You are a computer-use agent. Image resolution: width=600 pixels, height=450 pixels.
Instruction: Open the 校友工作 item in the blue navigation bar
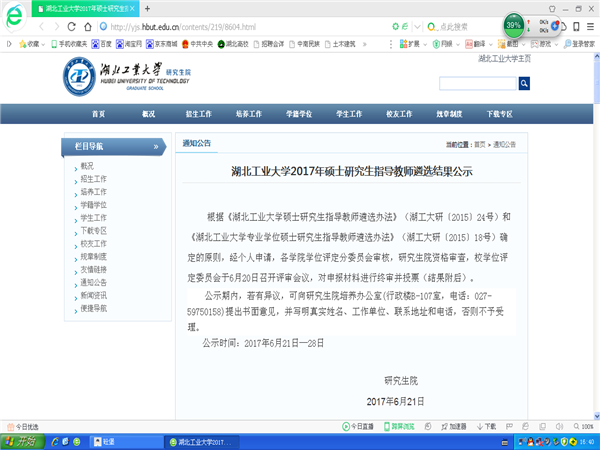click(x=399, y=114)
